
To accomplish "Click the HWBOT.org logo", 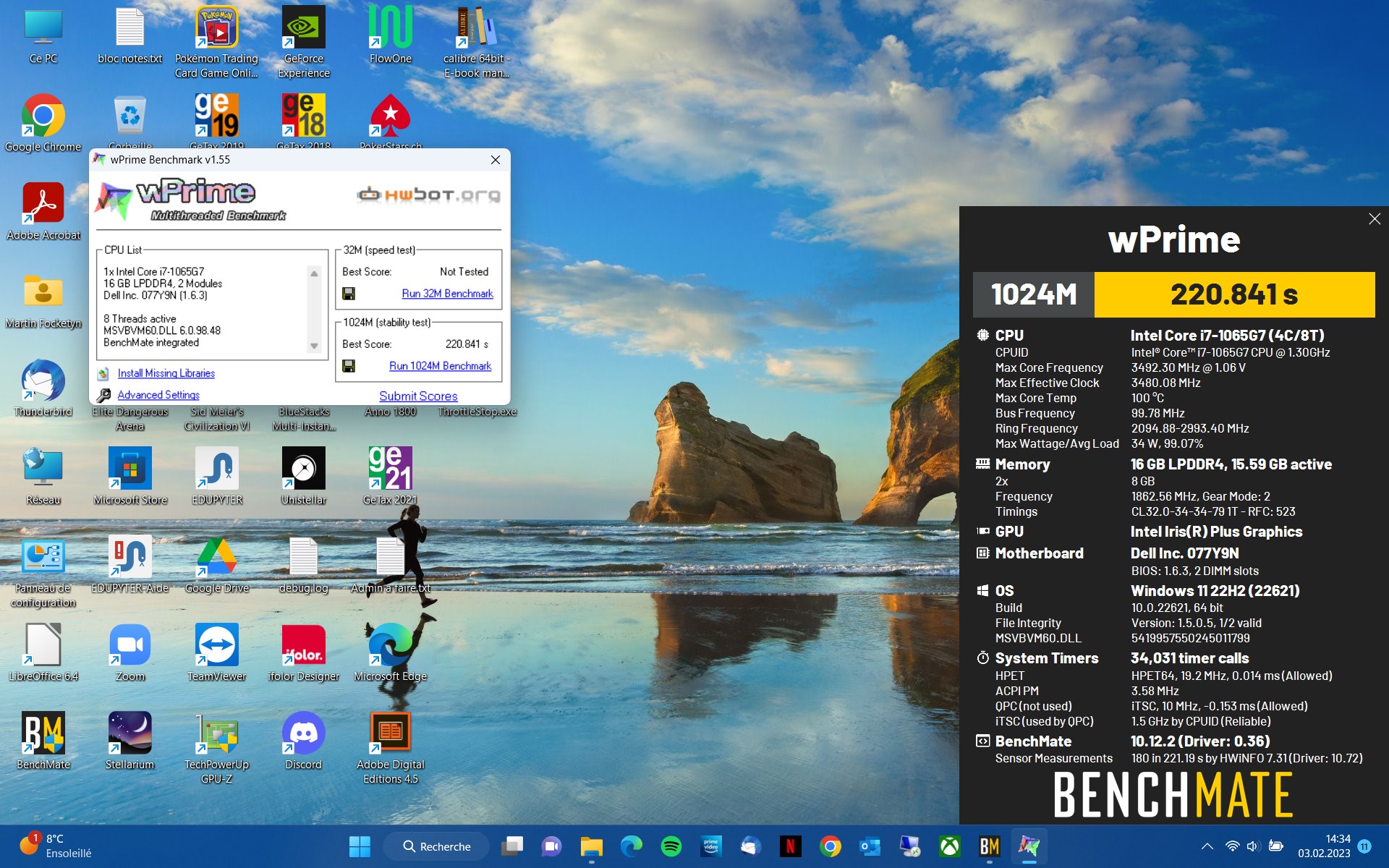I will [428, 195].
